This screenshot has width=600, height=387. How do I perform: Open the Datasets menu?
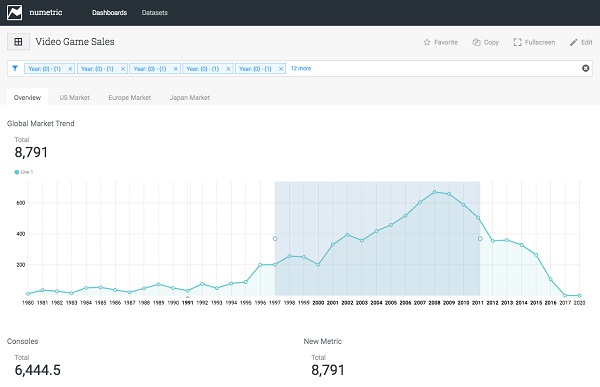155,13
